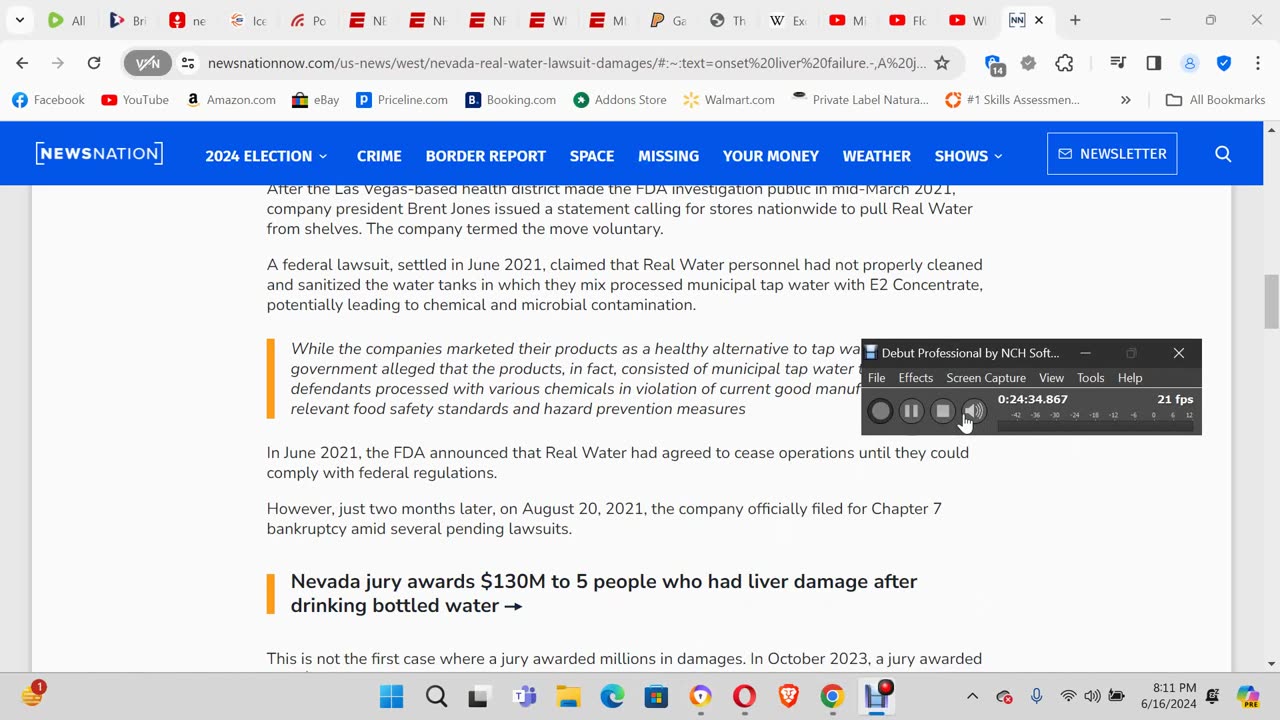Go forward to the next page

58,63
